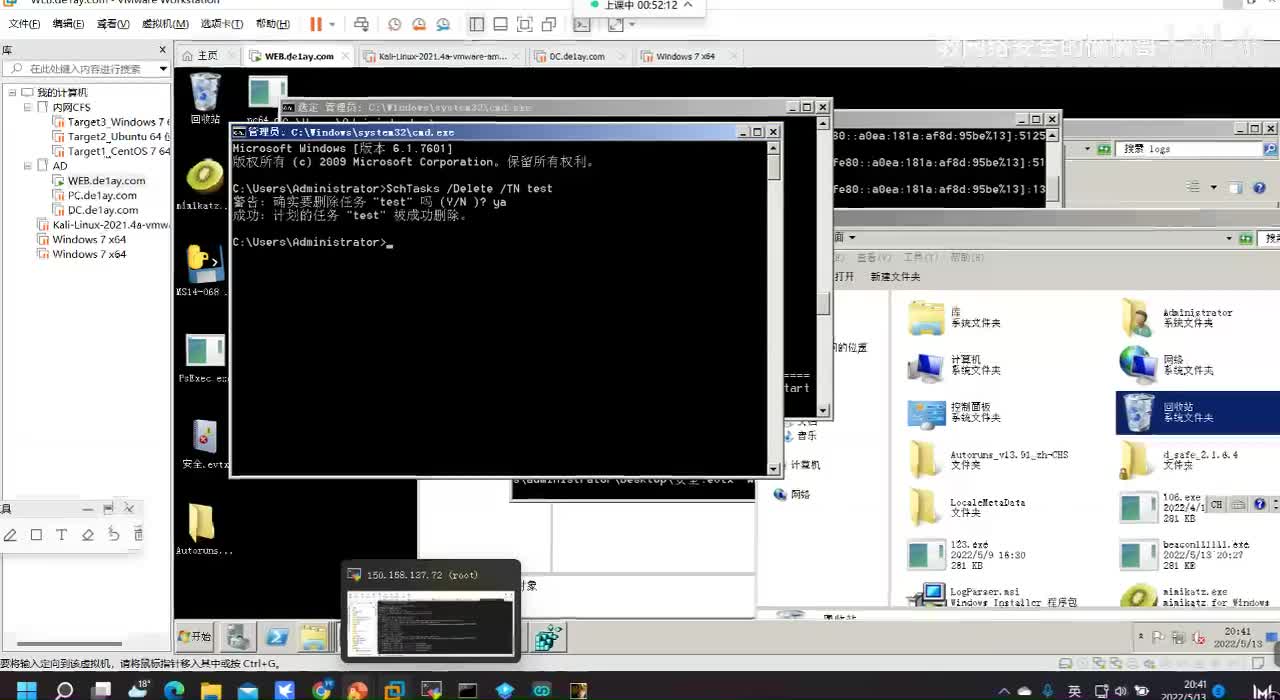Click the host taskbar search icon
1280x700 pixels.
point(64,690)
